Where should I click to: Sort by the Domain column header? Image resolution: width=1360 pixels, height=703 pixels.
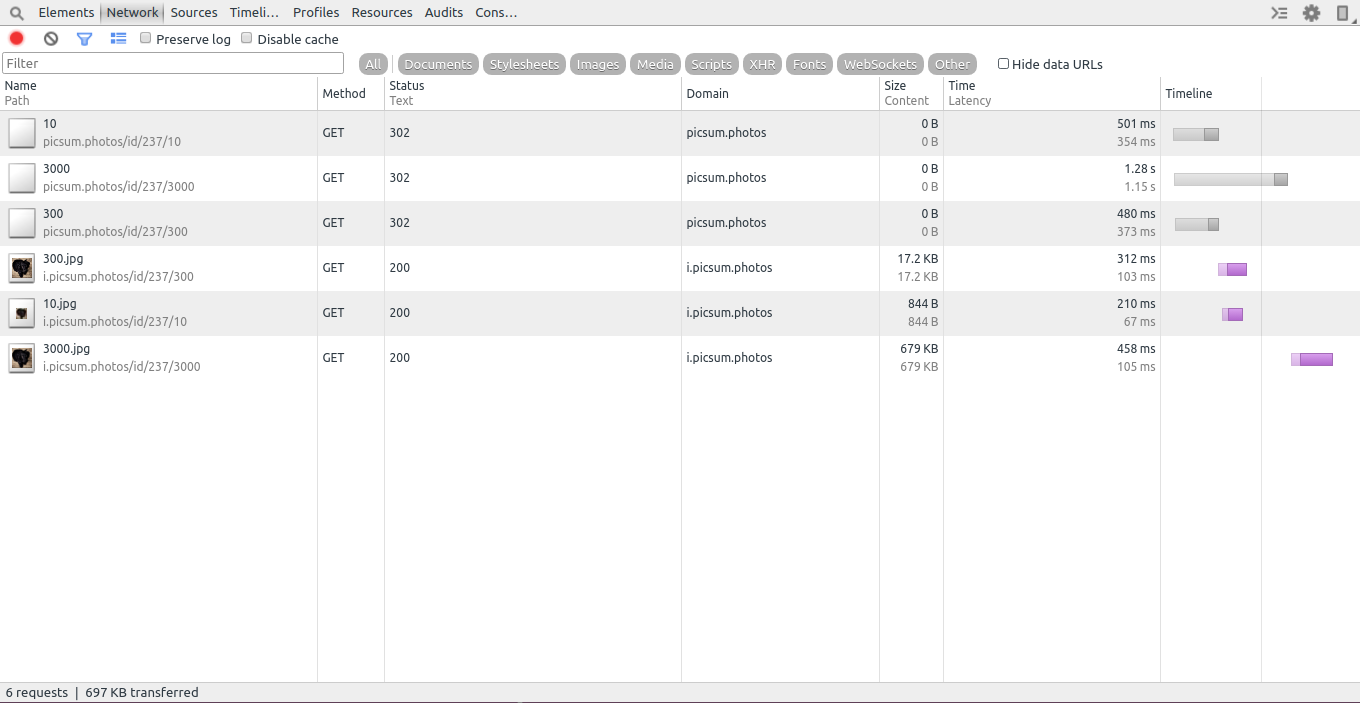click(781, 93)
